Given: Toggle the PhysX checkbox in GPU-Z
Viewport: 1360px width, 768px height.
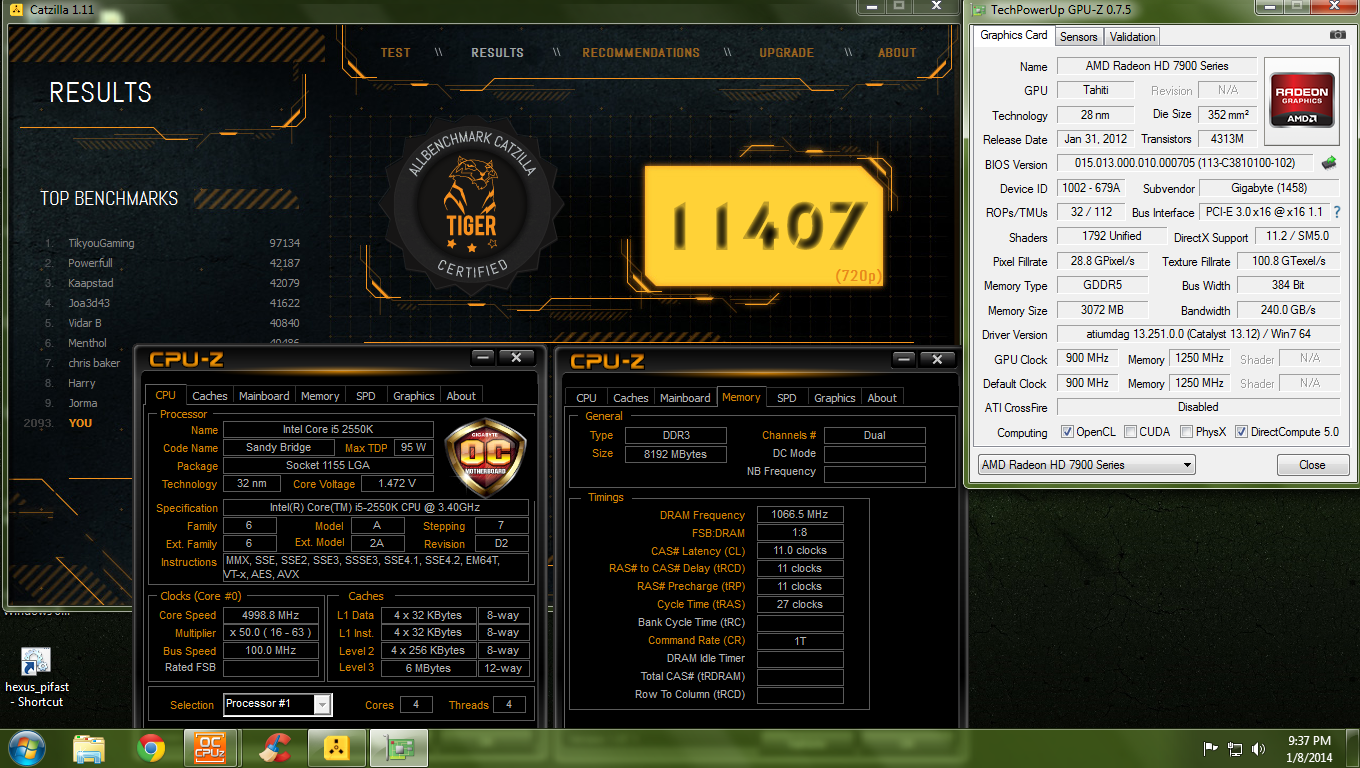Looking at the screenshot, I should [x=1186, y=432].
